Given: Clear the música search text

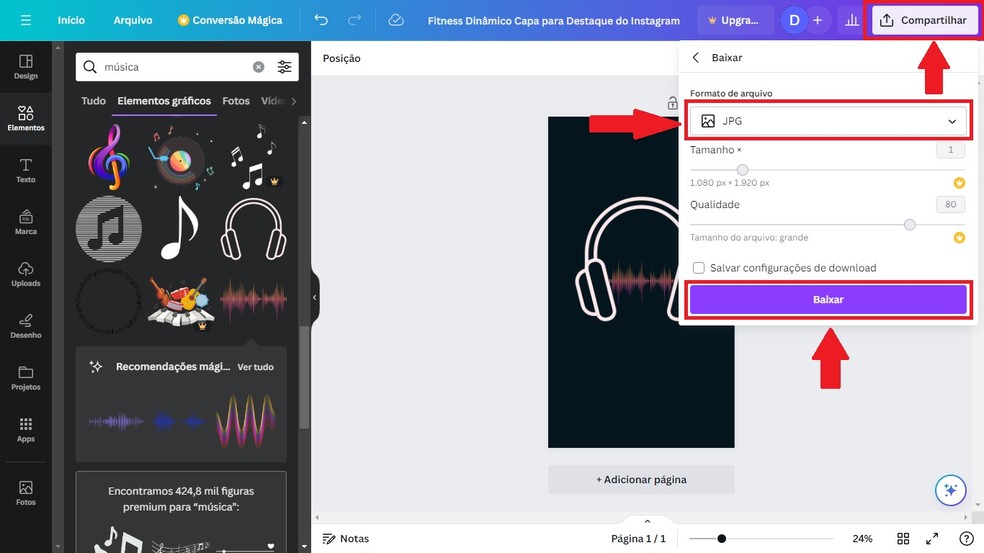Looking at the screenshot, I should point(259,67).
